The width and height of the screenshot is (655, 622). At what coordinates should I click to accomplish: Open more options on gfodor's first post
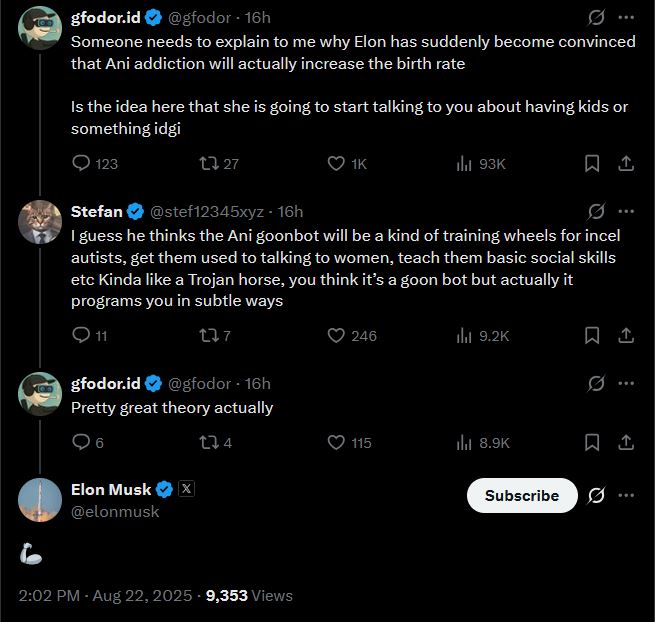pos(627,18)
